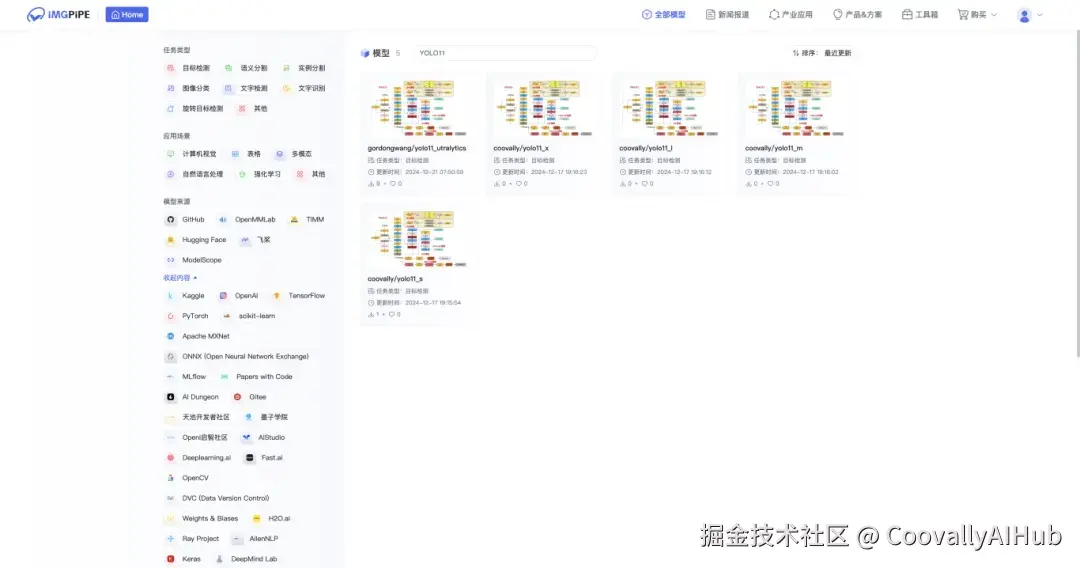Click the 计算机视觉 filter icon
This screenshot has width=1080, height=568.
pos(170,154)
